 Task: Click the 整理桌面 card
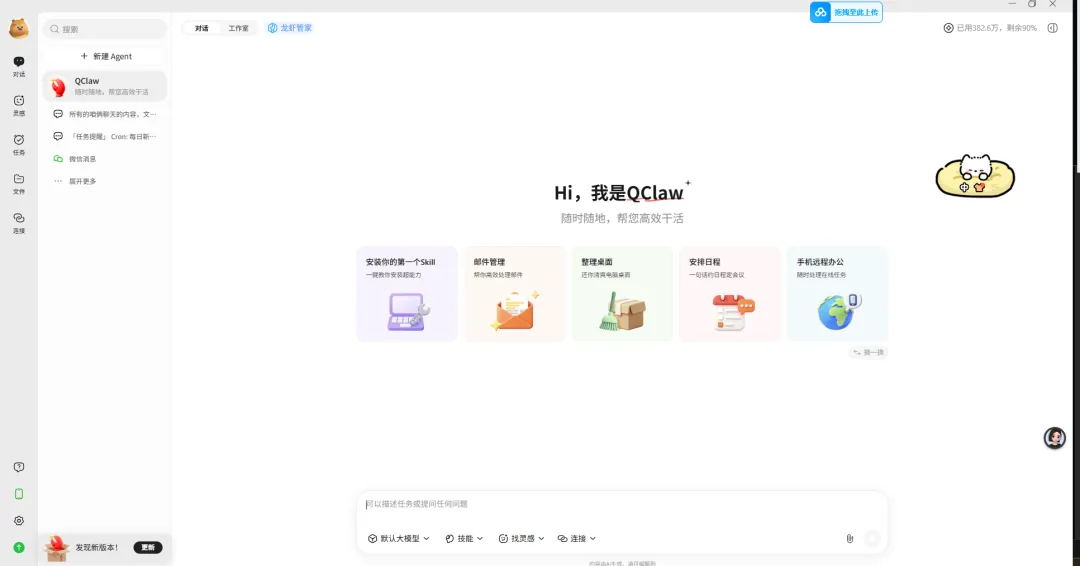click(x=622, y=293)
